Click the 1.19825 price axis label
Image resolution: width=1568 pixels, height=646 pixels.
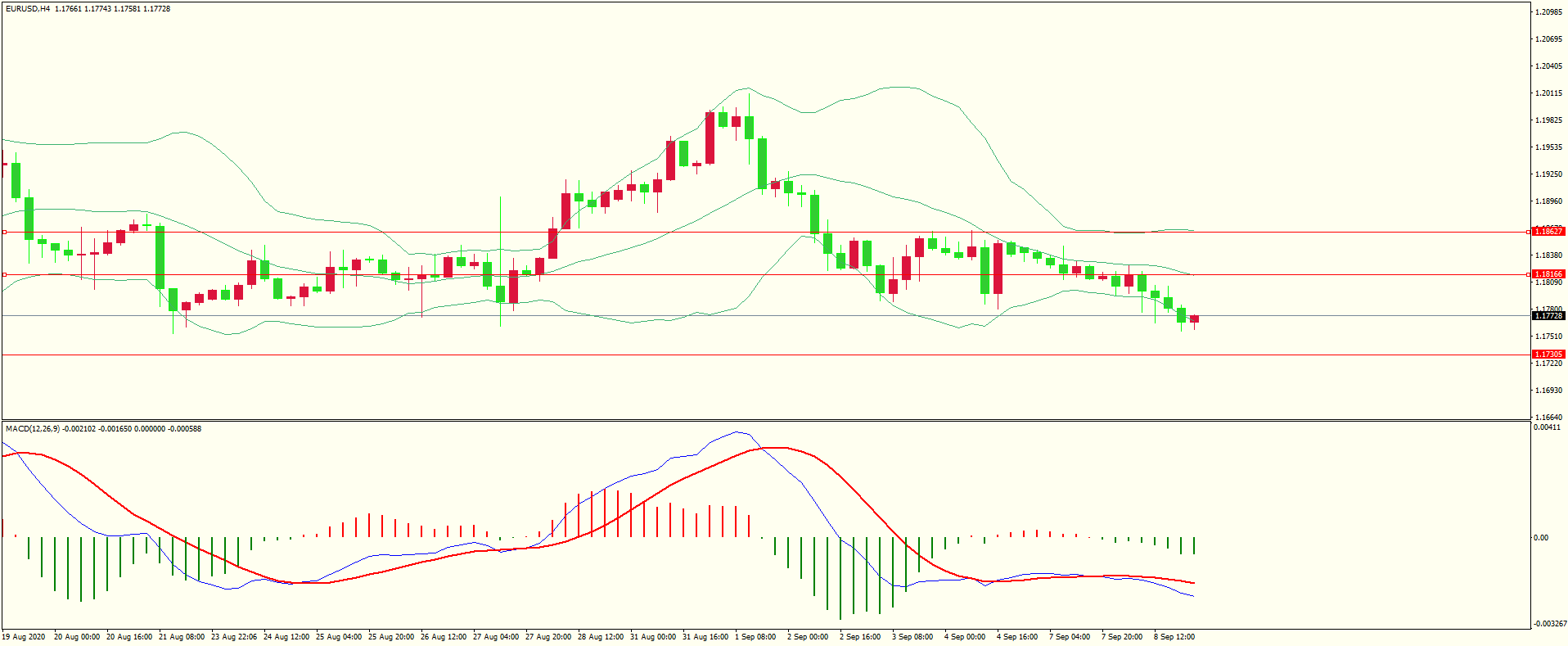pyautogui.click(x=1549, y=120)
